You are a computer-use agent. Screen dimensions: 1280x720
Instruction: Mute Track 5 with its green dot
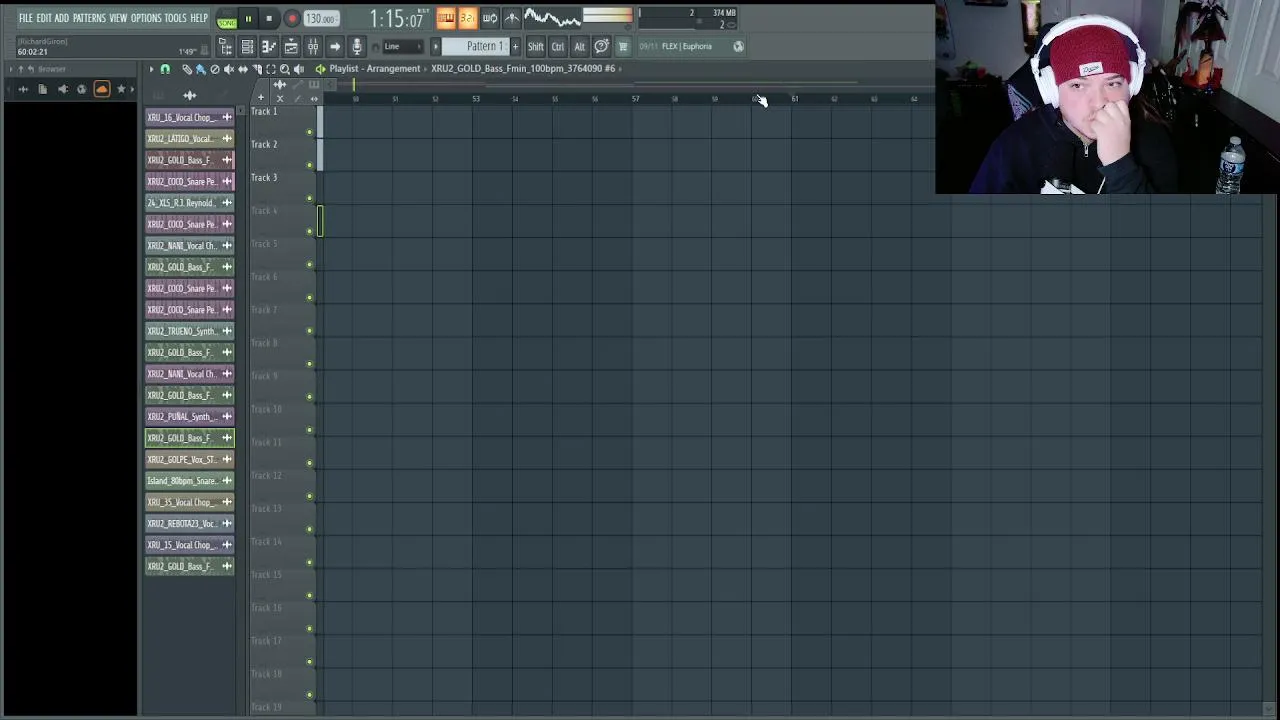pos(309,264)
